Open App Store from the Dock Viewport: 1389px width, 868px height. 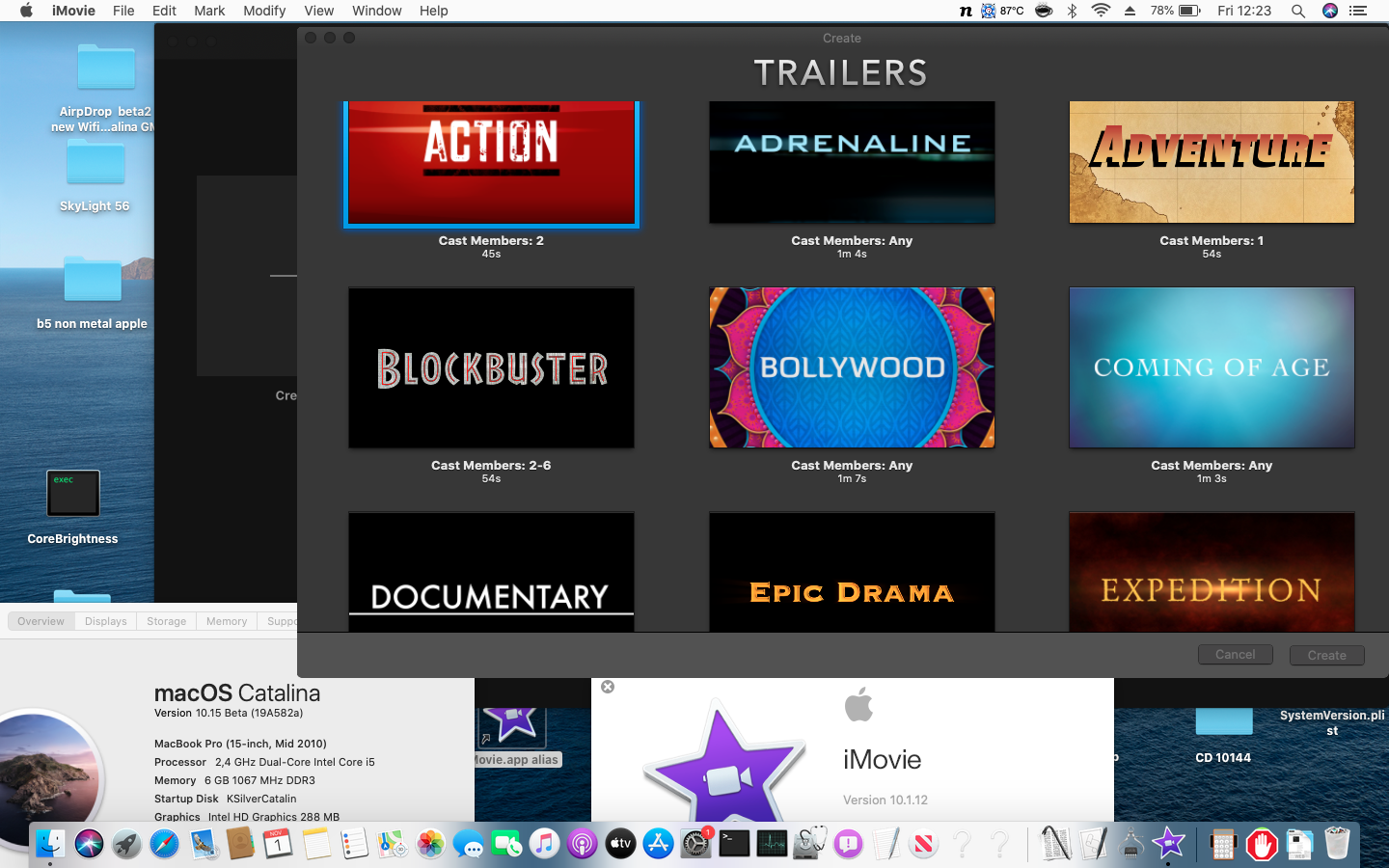click(x=658, y=844)
